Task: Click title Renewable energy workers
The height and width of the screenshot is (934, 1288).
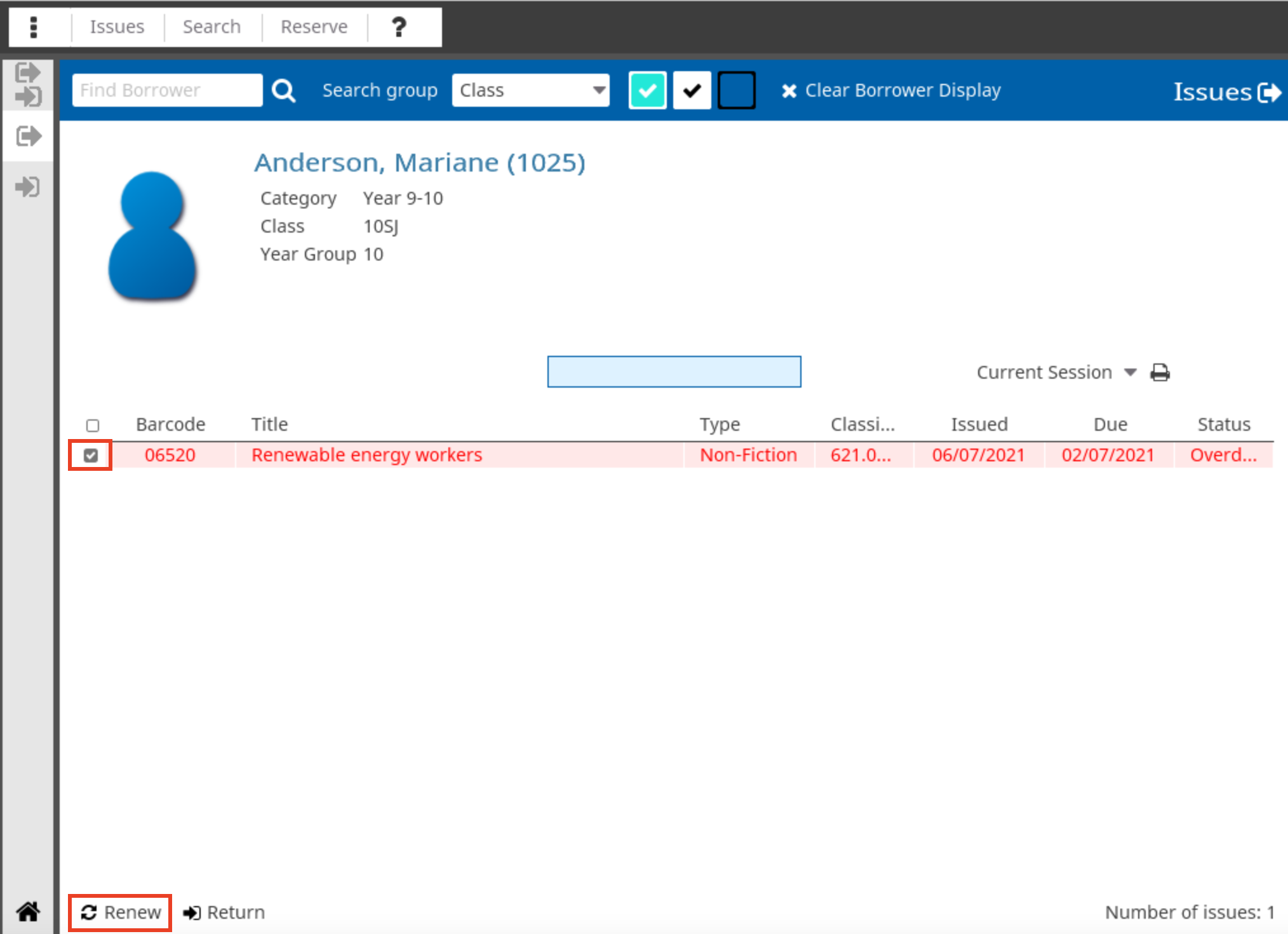Action: 366,455
